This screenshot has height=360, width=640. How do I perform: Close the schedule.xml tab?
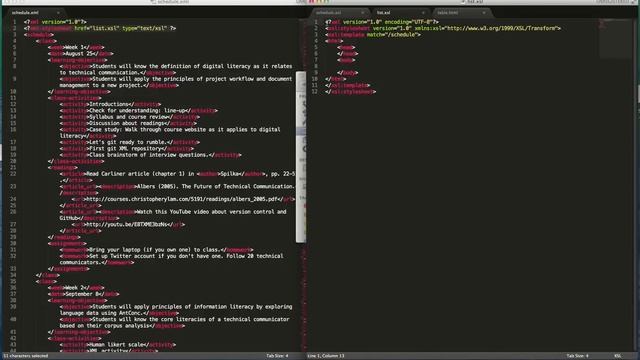tap(58, 13)
